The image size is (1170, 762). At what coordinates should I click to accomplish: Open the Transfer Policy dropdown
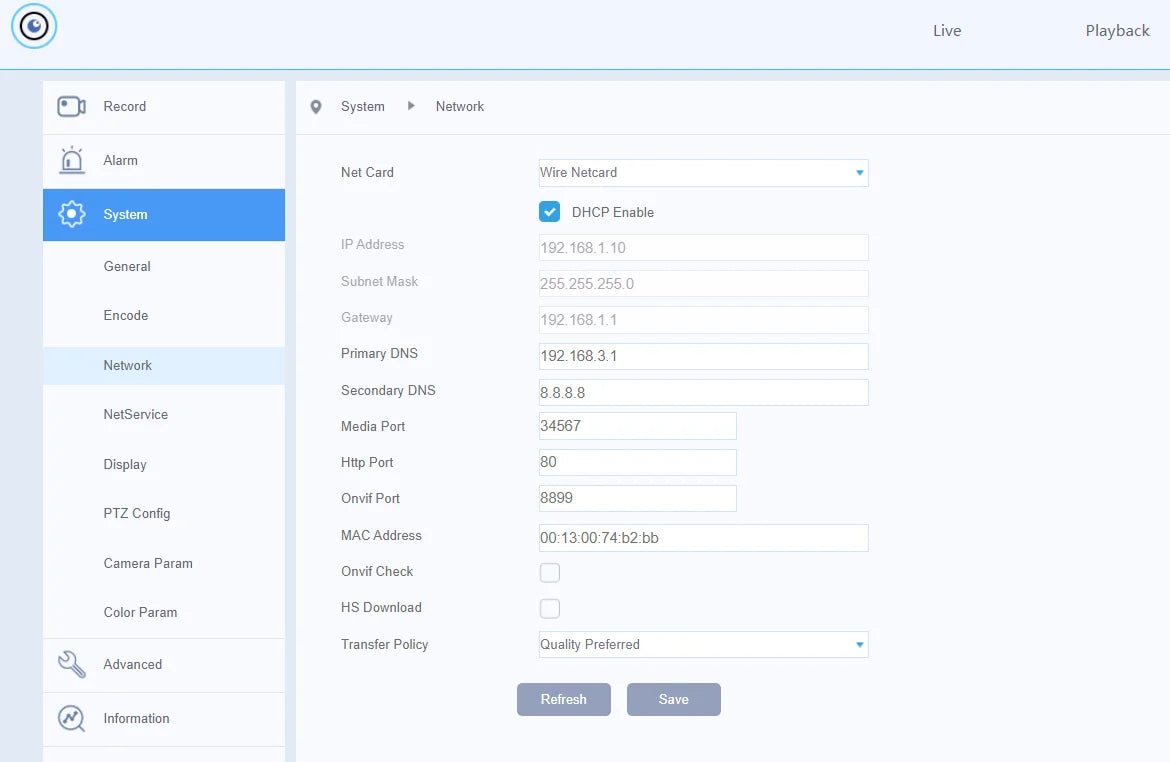pyautogui.click(x=704, y=645)
